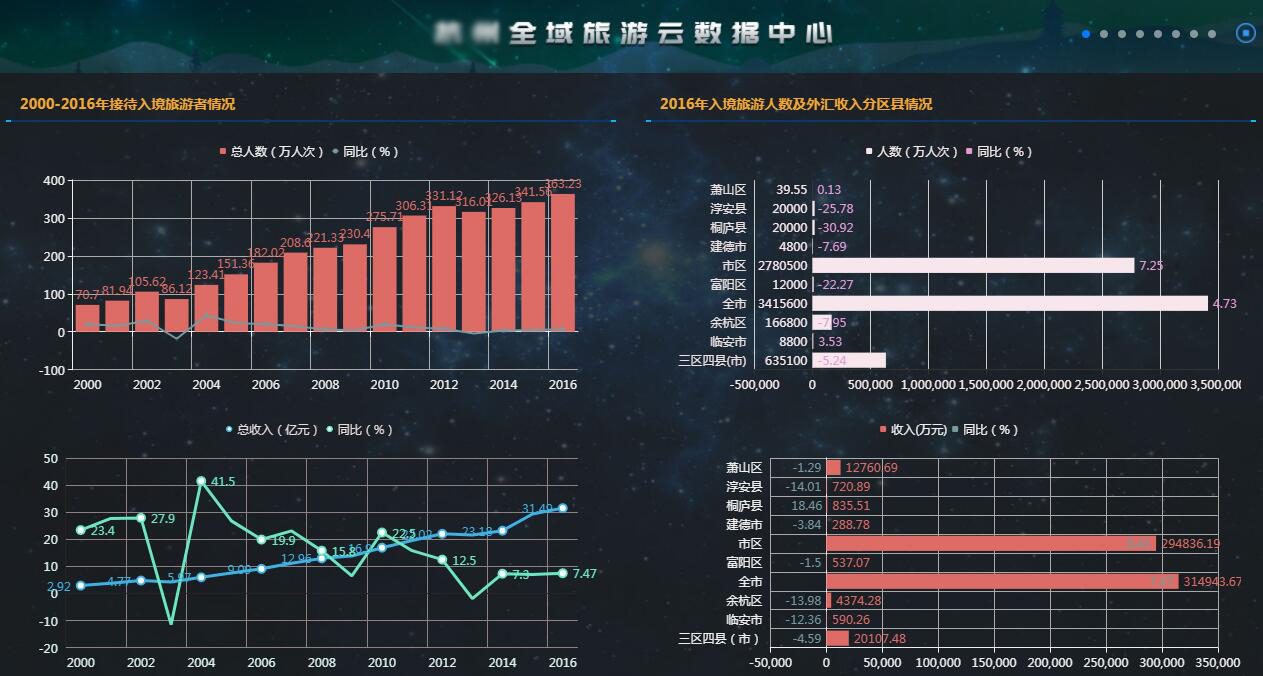
Task: Toggle 同比（%） legend in district income chart
Action: coord(986,430)
